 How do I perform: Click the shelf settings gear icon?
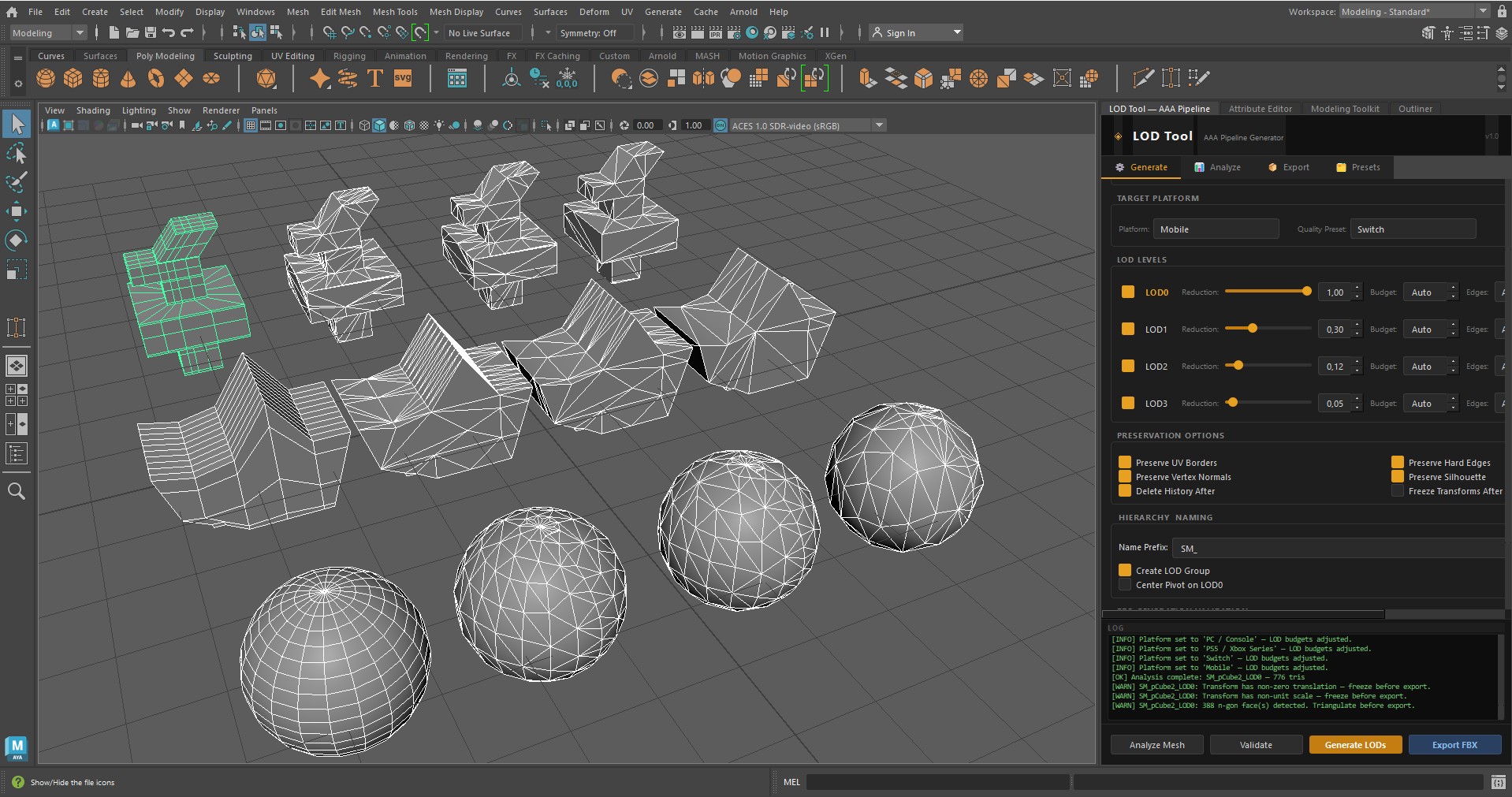[x=18, y=84]
